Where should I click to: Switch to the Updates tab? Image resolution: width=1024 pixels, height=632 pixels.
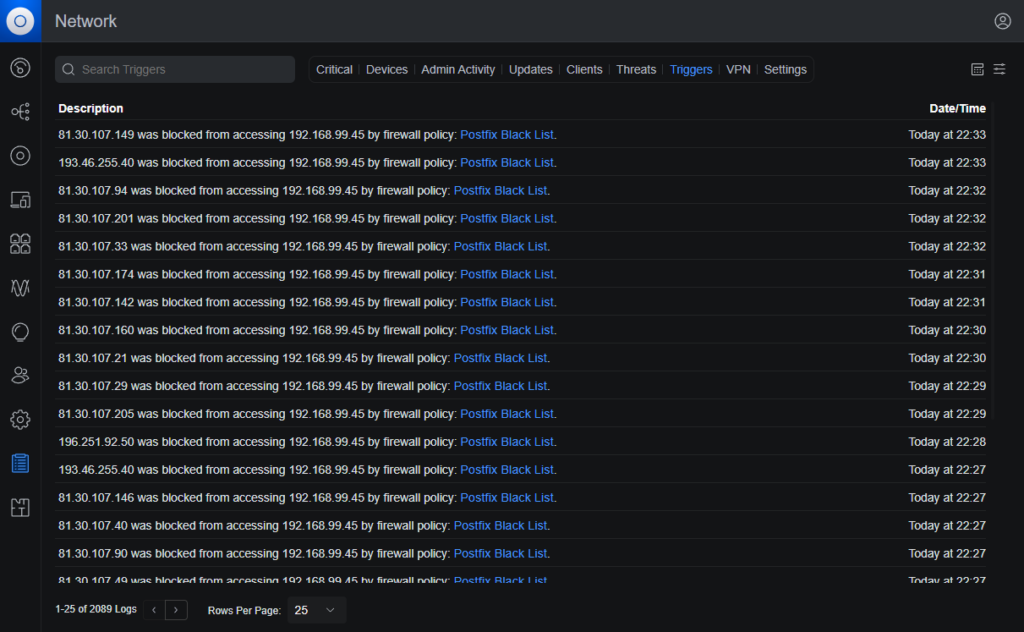pos(530,69)
